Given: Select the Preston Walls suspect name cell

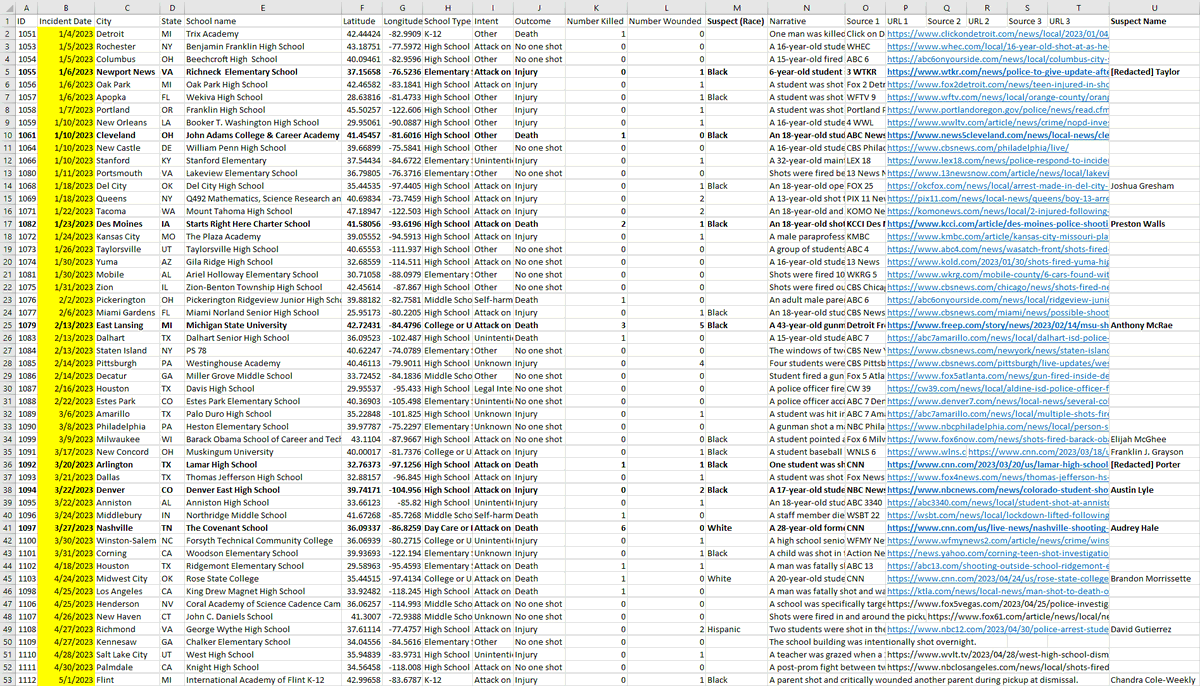Looking at the screenshot, I should [x=1154, y=224].
